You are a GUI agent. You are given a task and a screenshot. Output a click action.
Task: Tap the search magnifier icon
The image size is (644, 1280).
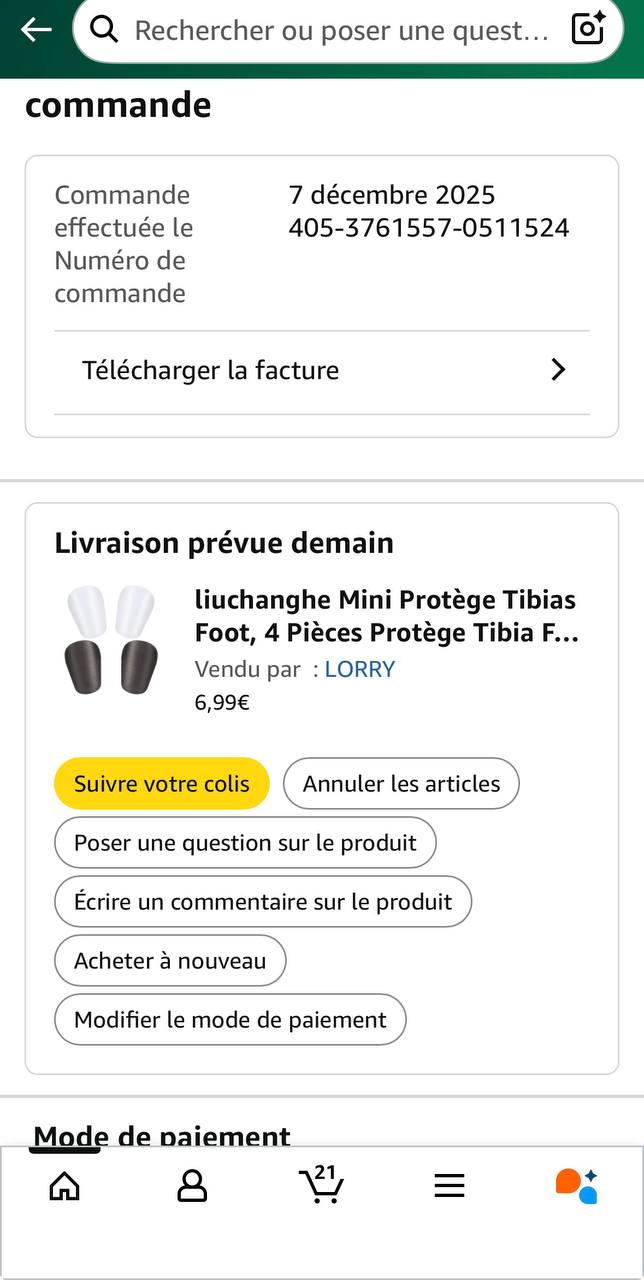point(104,30)
